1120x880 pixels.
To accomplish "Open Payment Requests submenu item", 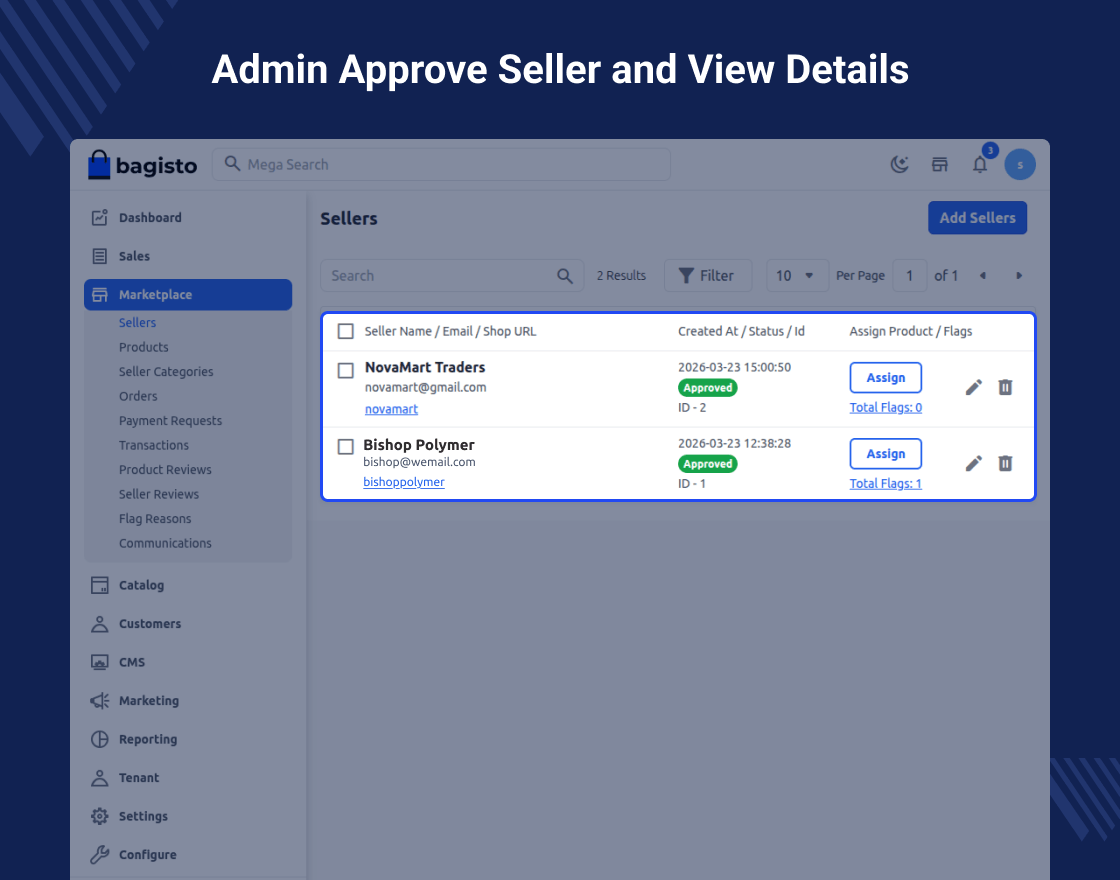I will [170, 421].
